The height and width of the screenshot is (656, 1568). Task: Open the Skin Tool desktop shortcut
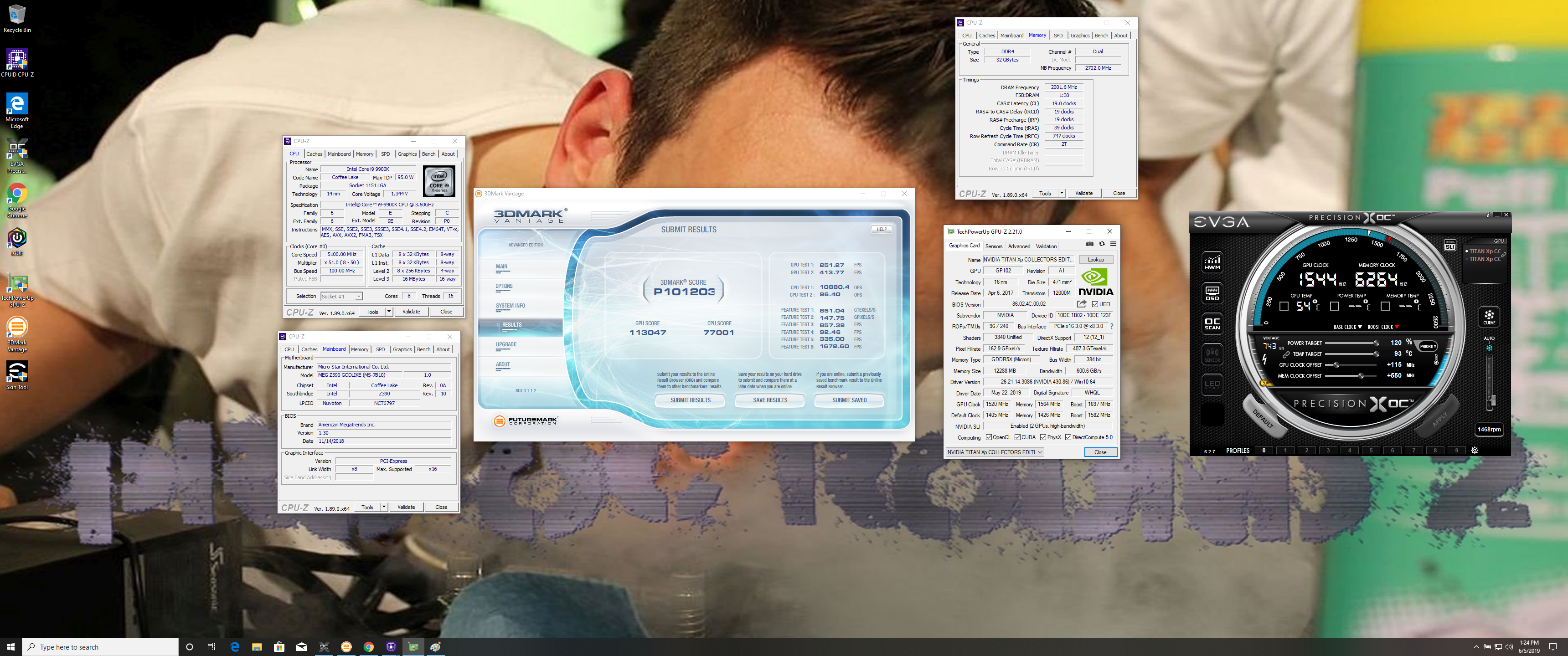tap(17, 375)
